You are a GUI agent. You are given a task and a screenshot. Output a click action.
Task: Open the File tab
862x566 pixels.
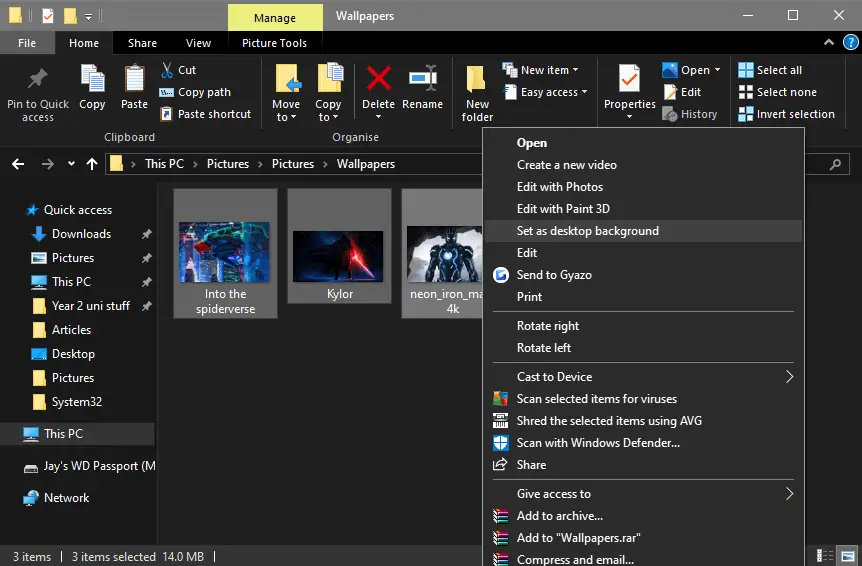[x=27, y=43]
